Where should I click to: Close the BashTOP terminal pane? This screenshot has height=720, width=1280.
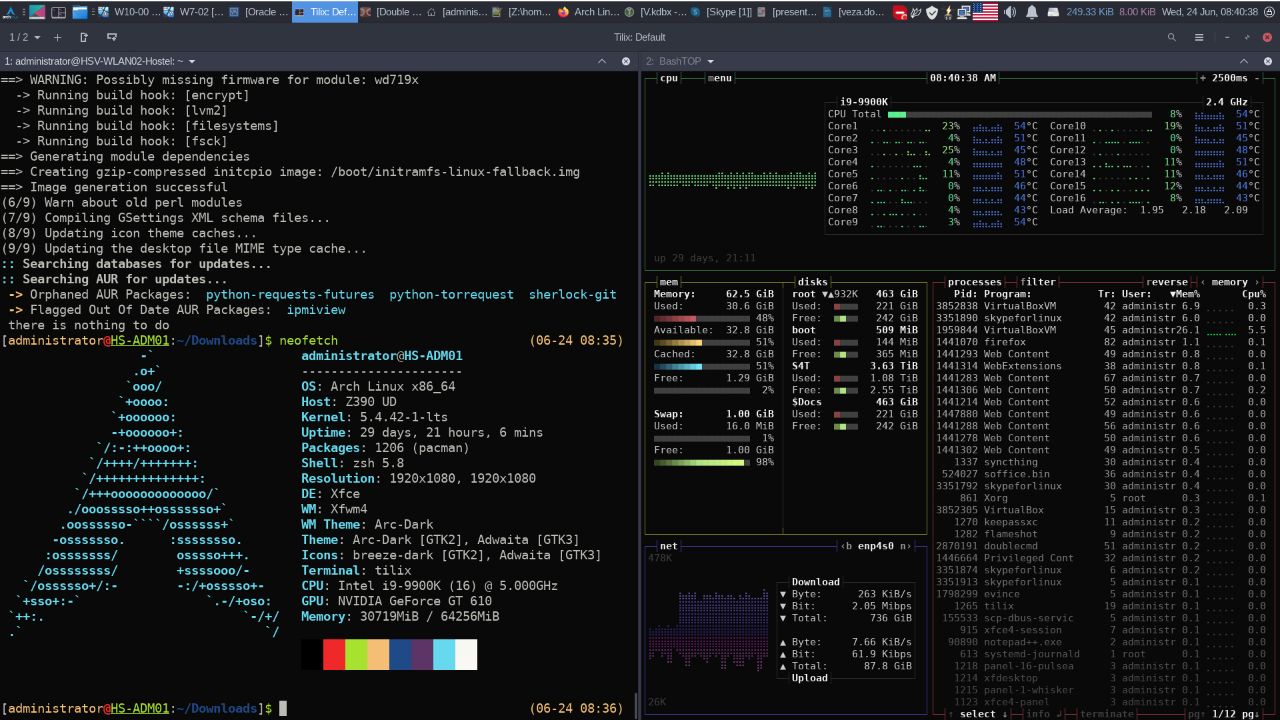pyautogui.click(x=1267, y=61)
